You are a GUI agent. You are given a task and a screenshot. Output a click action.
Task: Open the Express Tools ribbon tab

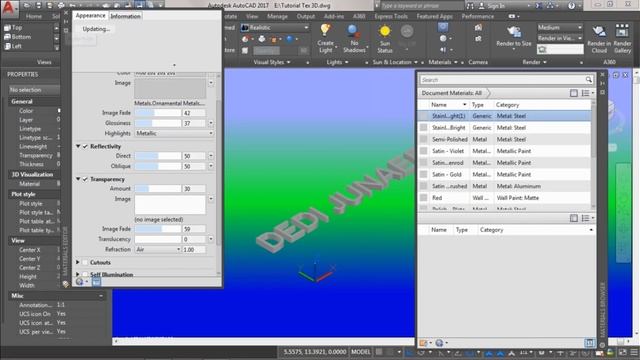391,16
